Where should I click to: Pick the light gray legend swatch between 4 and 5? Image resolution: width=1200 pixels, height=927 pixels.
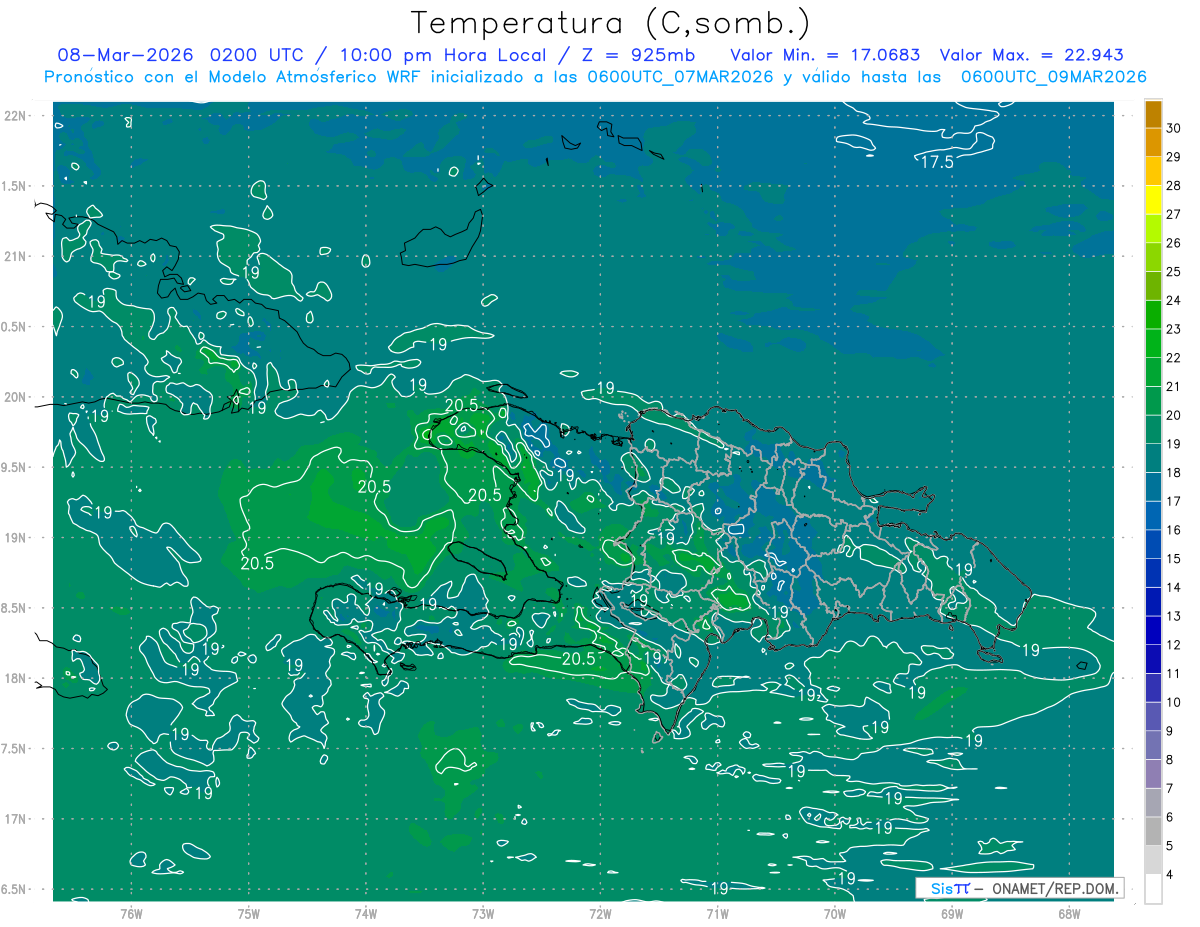[1154, 860]
